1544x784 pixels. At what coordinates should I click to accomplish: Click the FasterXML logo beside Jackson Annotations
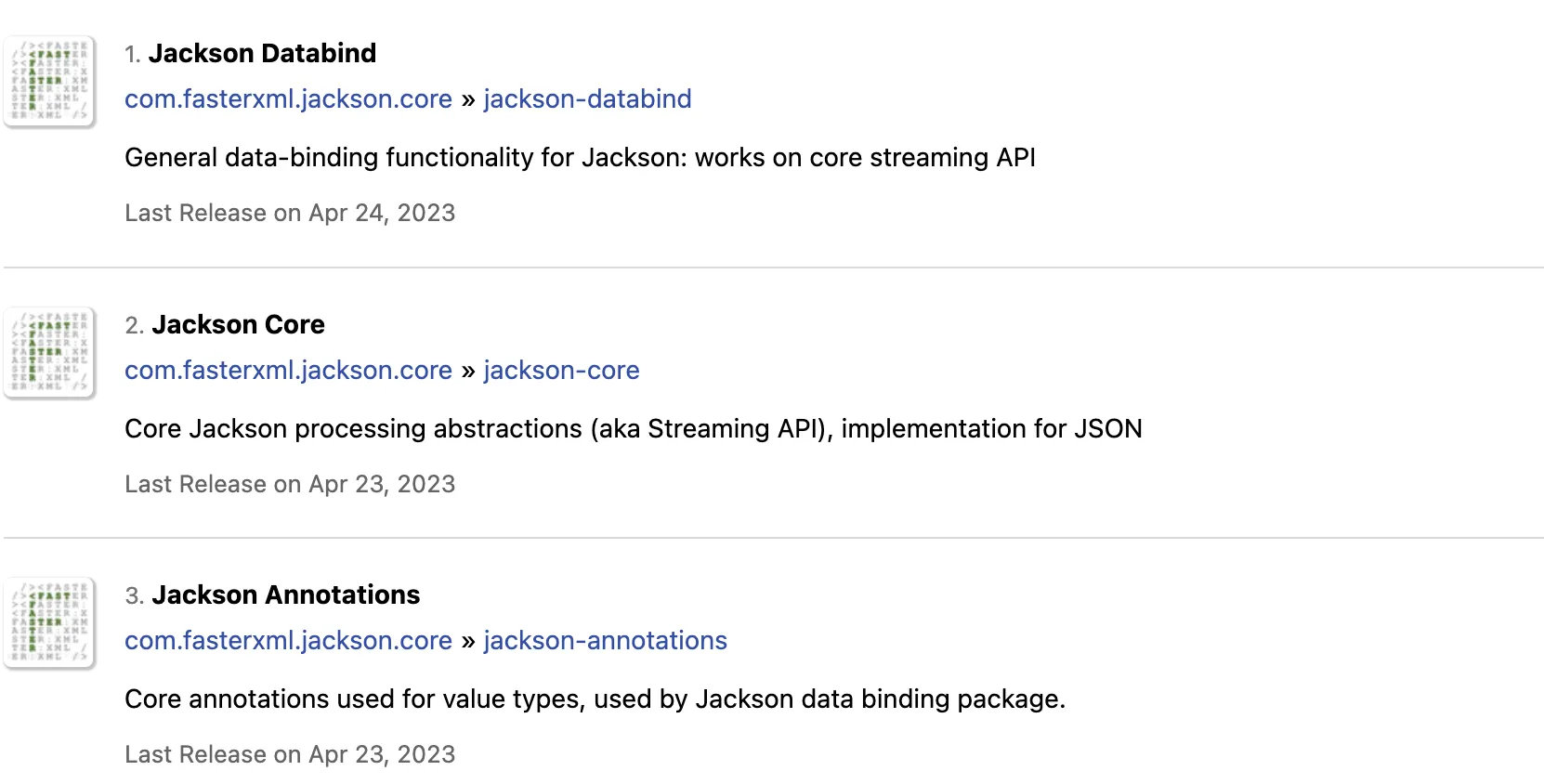click(x=50, y=622)
